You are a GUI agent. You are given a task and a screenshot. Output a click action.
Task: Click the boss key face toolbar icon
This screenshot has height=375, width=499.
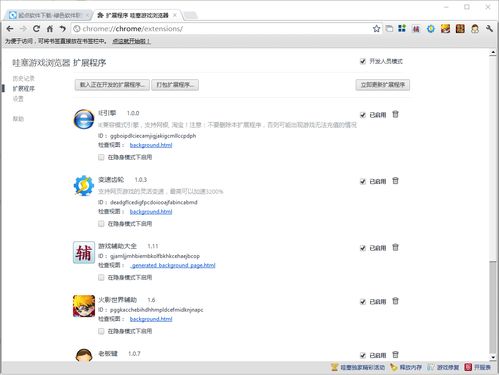click(475, 29)
